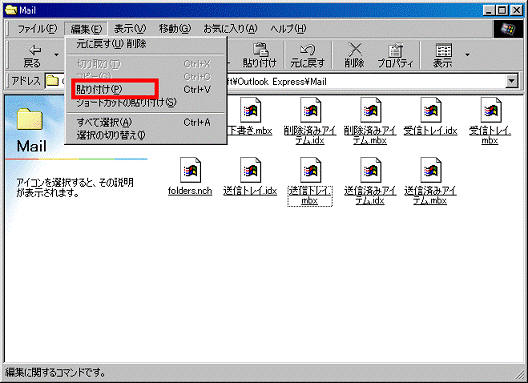
Task: Select the 送信済みアイテム.mbx file icon
Action: pos(430,170)
